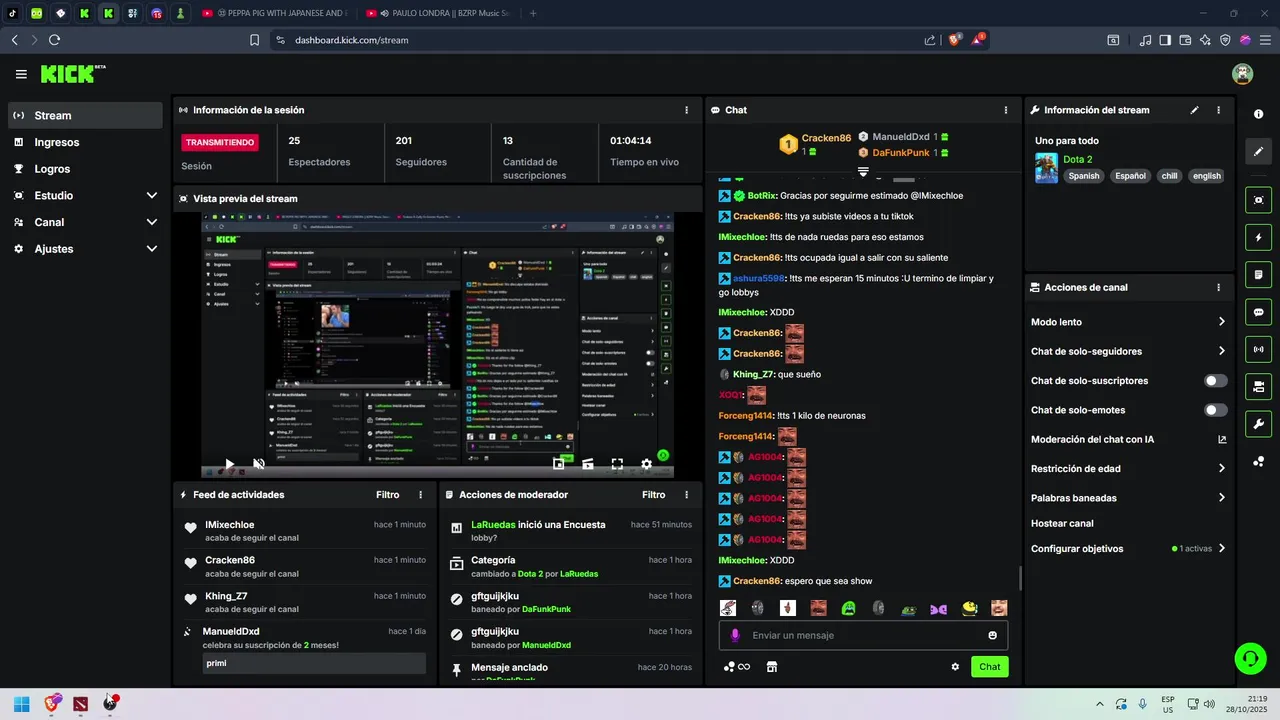Open options menu for Información del stream

tap(1218, 110)
